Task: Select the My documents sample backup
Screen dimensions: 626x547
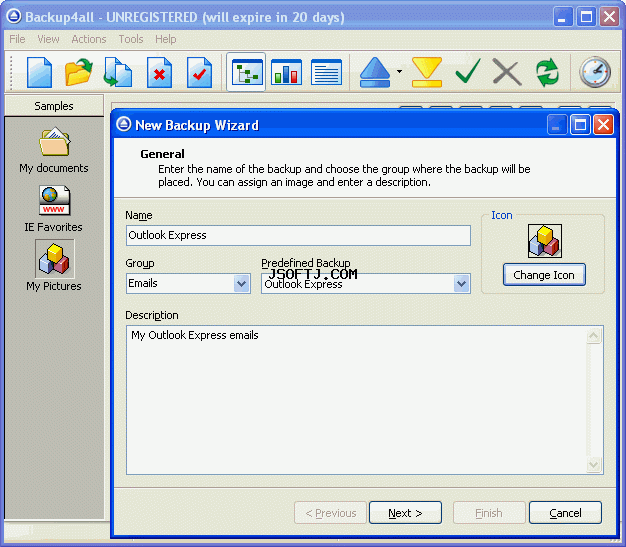Action: point(54,150)
